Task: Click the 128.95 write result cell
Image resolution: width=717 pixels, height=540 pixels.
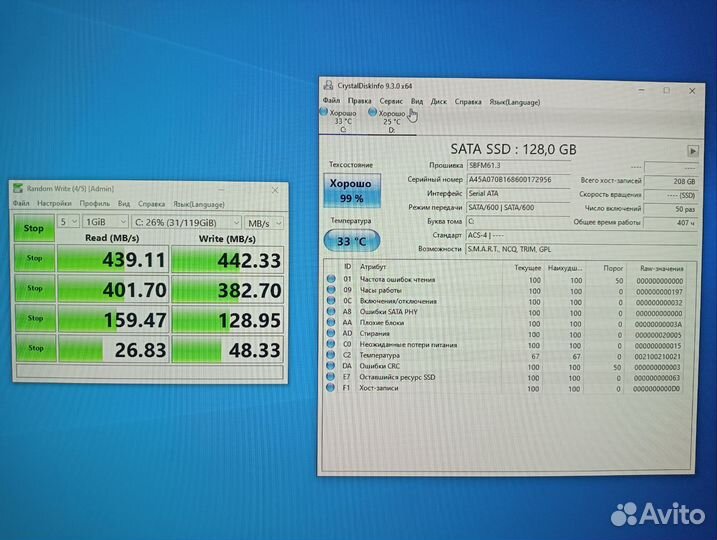Action: [228, 320]
